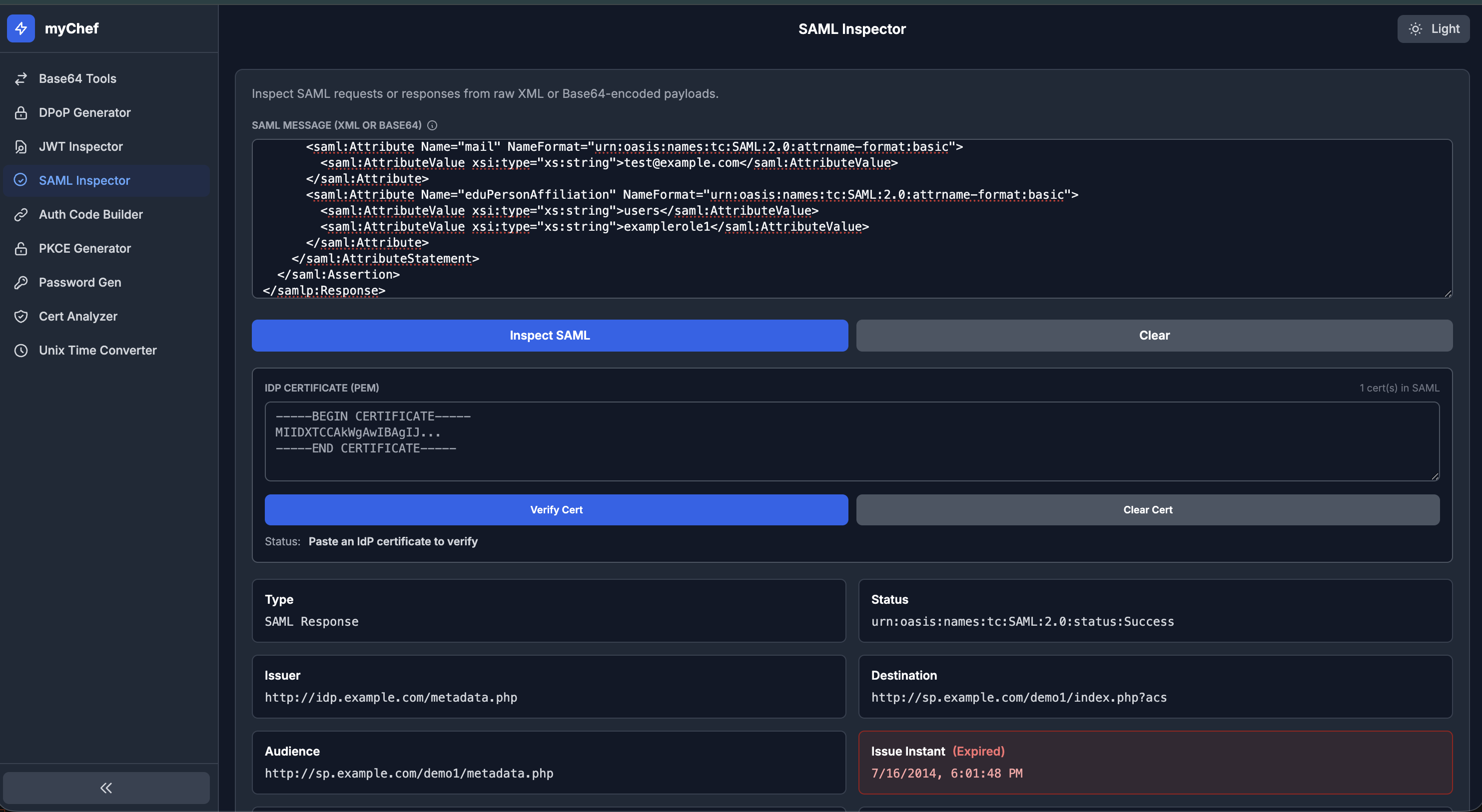Click the JWT Inspector document icon
The width and height of the screenshot is (1482, 812).
pyautogui.click(x=20, y=147)
